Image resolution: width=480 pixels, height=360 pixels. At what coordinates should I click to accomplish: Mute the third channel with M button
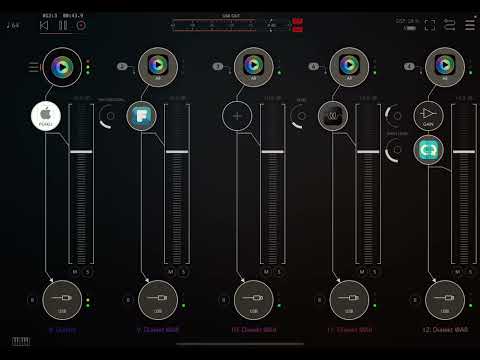tap(266, 272)
